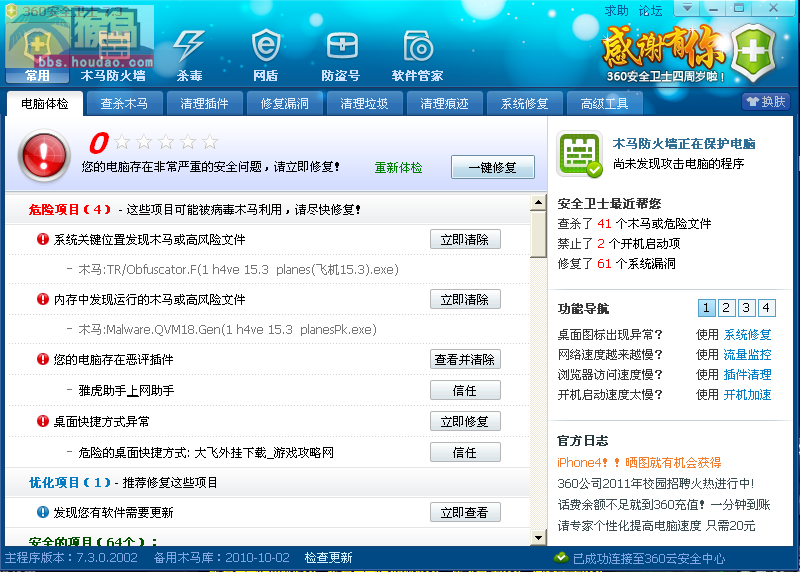Click the 木马防火墙正在保护电脑 heading
The height and width of the screenshot is (572, 800).
(684, 144)
